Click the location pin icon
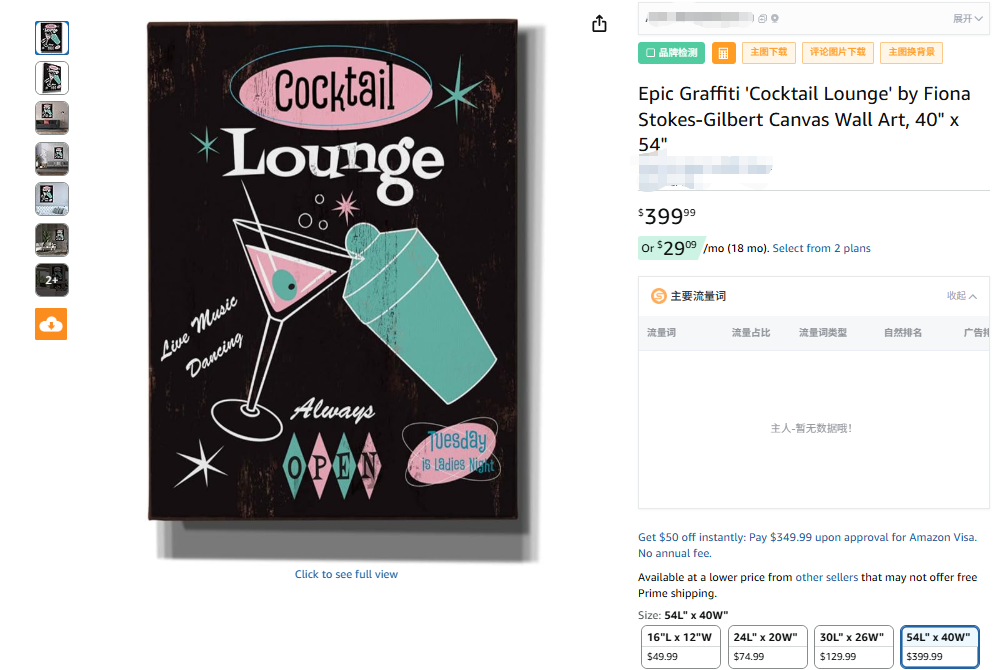The width and height of the screenshot is (1007, 670). pyautogui.click(x=775, y=19)
